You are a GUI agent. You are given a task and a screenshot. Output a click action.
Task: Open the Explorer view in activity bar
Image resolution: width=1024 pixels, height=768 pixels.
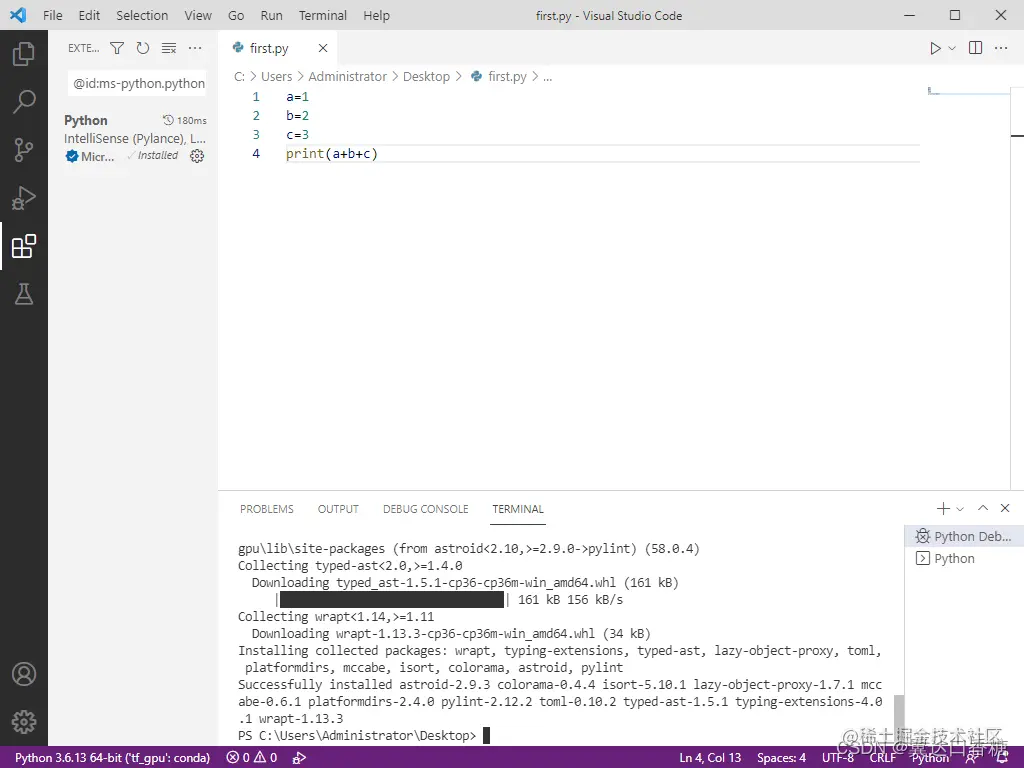24,54
